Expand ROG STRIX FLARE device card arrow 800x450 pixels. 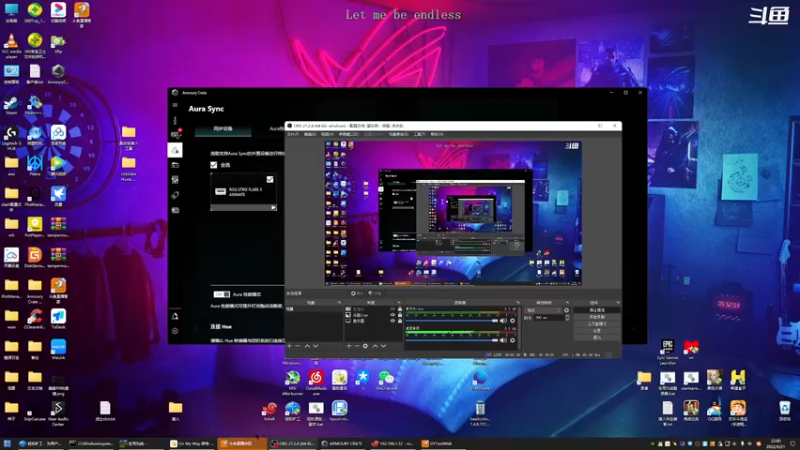point(273,208)
